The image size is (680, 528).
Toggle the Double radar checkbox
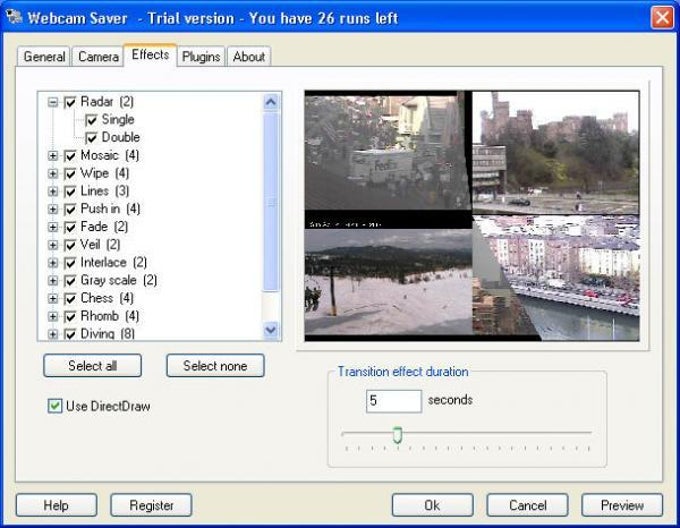pos(91,138)
